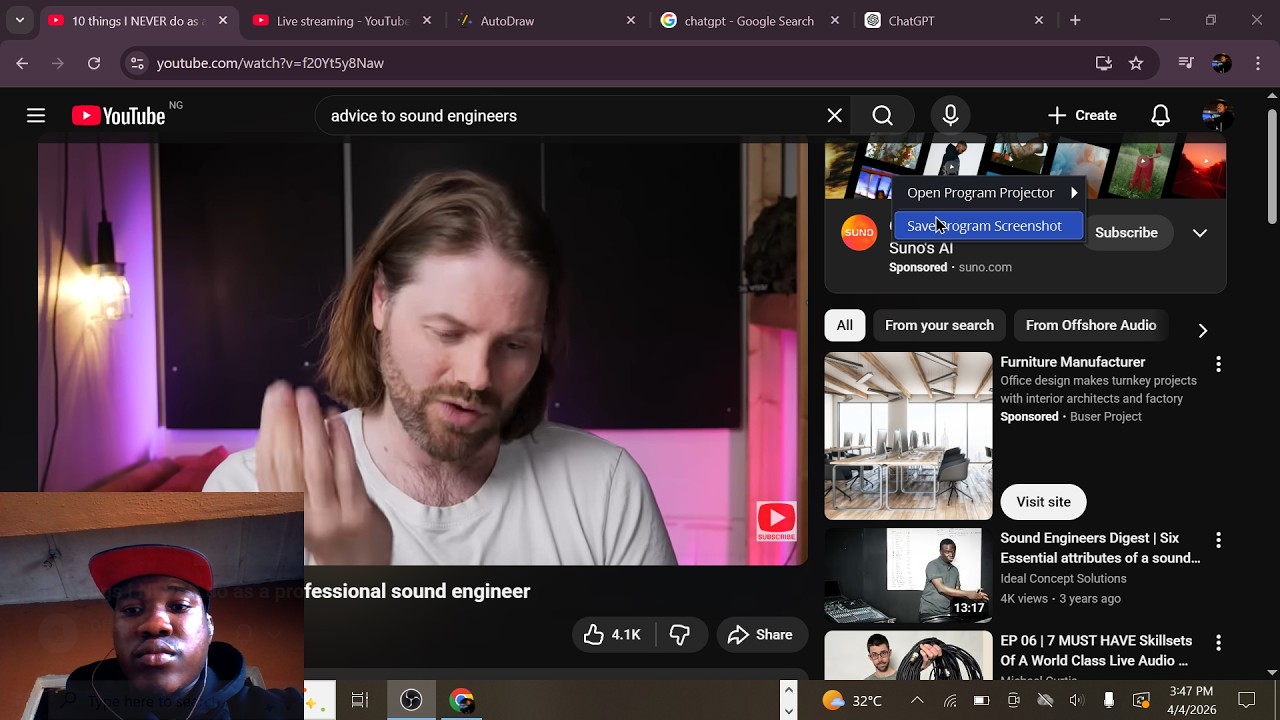Close the AutoDraw tab
The image size is (1280, 720).
631,20
